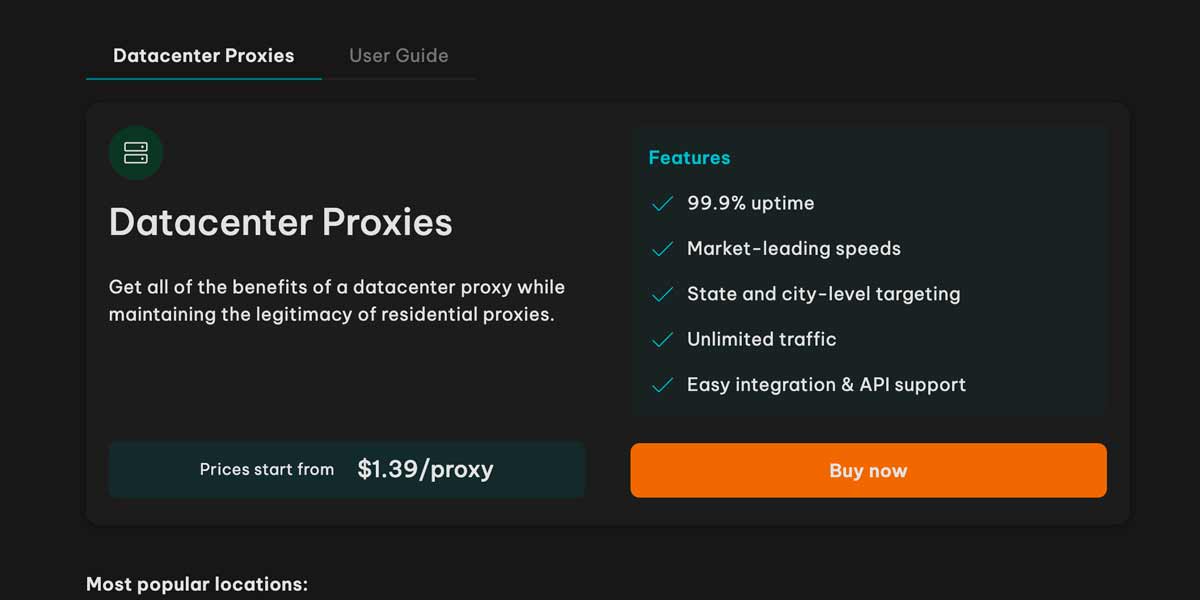Viewport: 1200px width, 600px height.
Task: Click the Easy integration & API support text
Action: click(826, 385)
